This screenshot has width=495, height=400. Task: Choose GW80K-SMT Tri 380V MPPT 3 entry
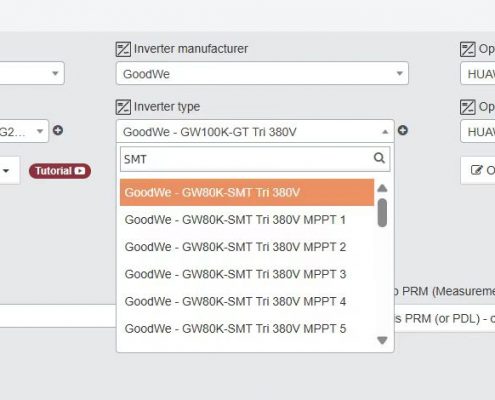[x=247, y=274]
